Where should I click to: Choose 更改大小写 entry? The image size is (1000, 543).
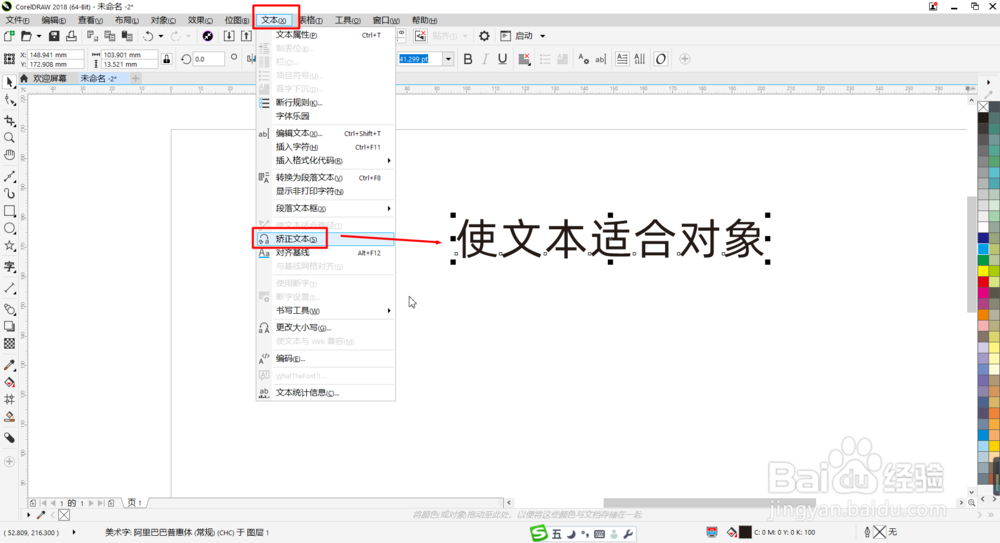coord(325,327)
